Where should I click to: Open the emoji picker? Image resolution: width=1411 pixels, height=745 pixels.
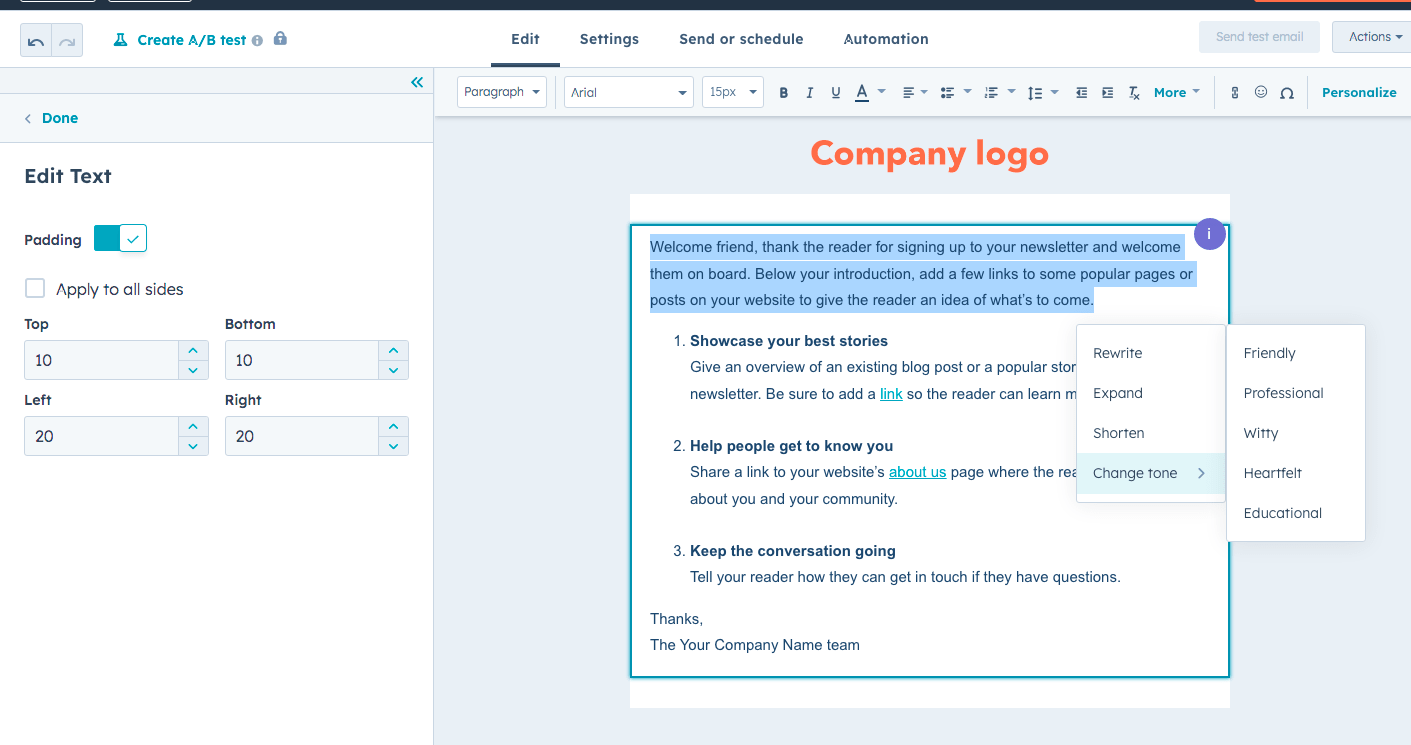[x=1260, y=92]
